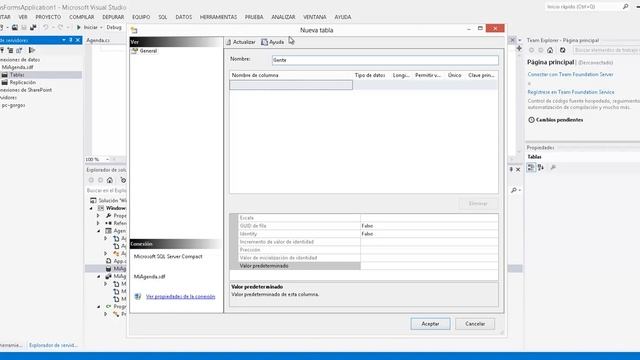Switch to the Agenda.cs editor tab
The height and width of the screenshot is (360, 640).
pyautogui.click(x=98, y=40)
